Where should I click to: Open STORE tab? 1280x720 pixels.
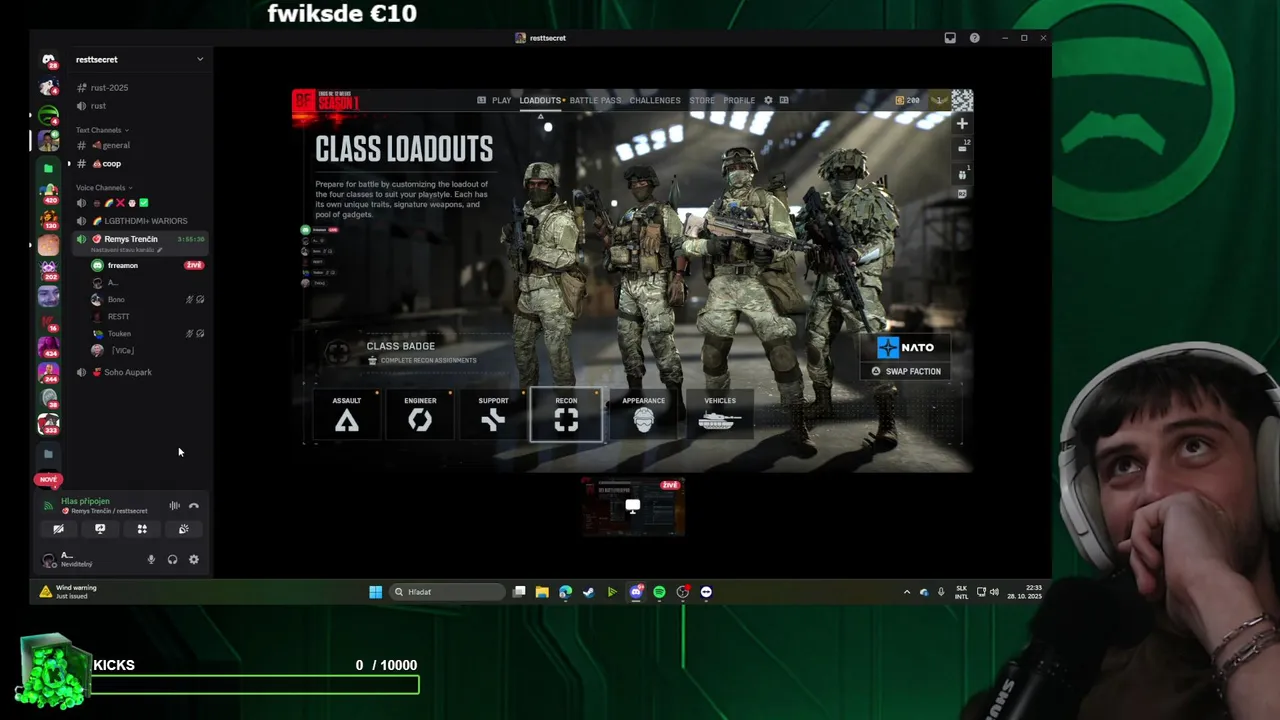(x=702, y=100)
